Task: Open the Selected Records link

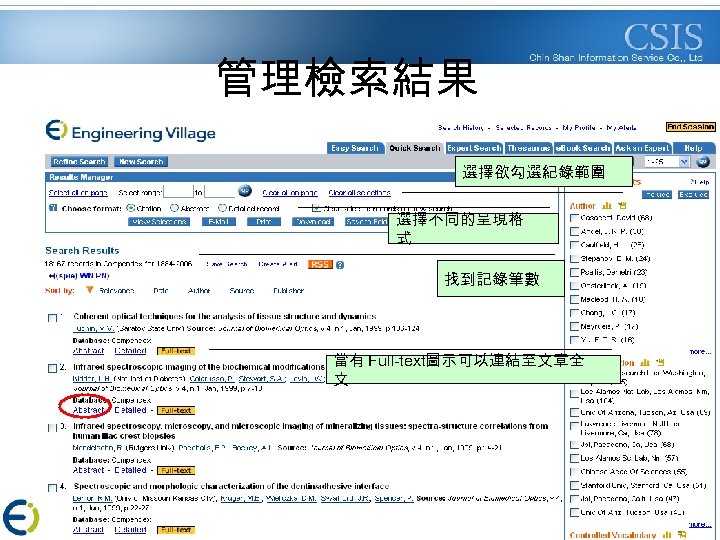Action: pos(523,128)
